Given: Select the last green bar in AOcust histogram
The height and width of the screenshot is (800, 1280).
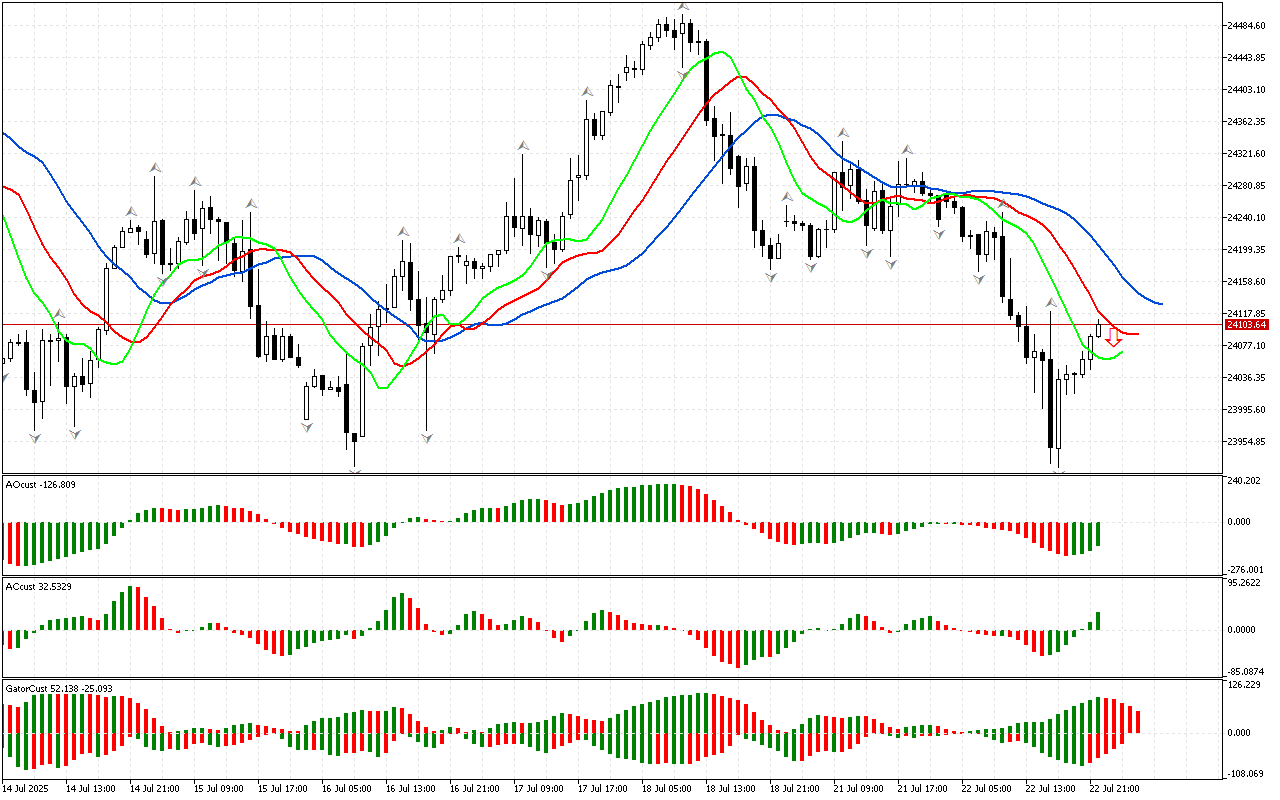Looking at the screenshot, I should 1098,534.
